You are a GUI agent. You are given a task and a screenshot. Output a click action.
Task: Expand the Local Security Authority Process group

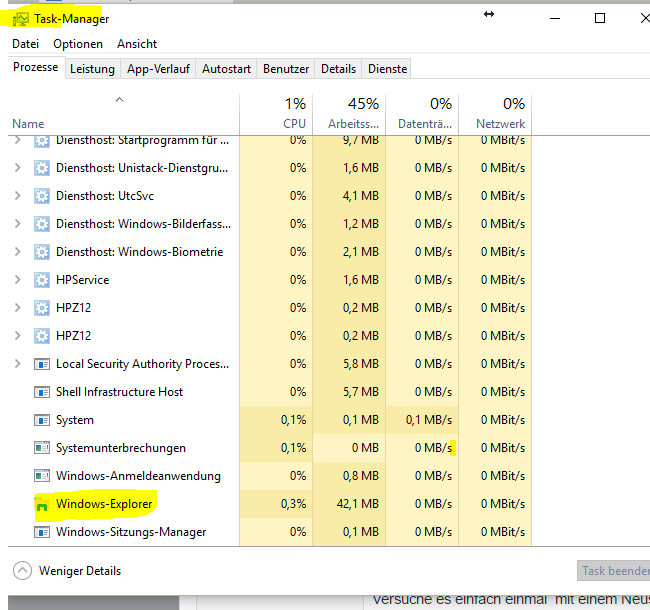click(17, 364)
